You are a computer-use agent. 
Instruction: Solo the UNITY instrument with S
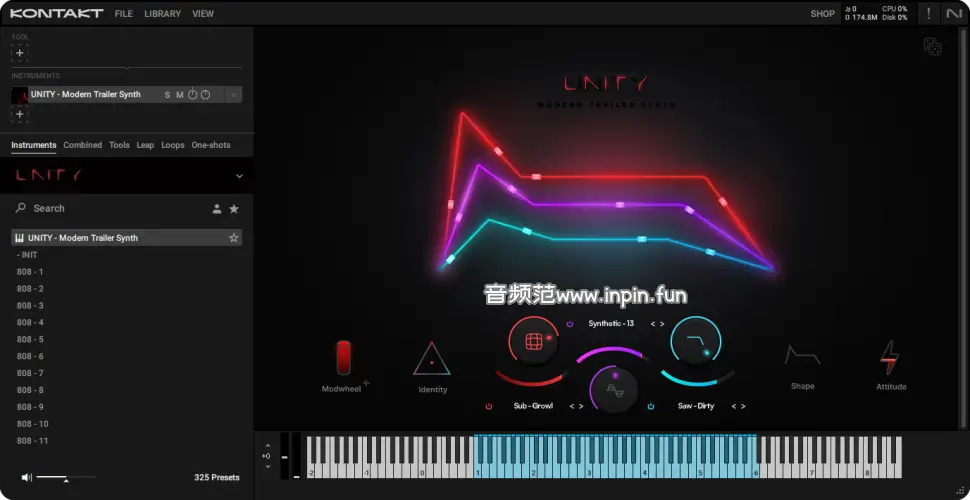coord(167,95)
